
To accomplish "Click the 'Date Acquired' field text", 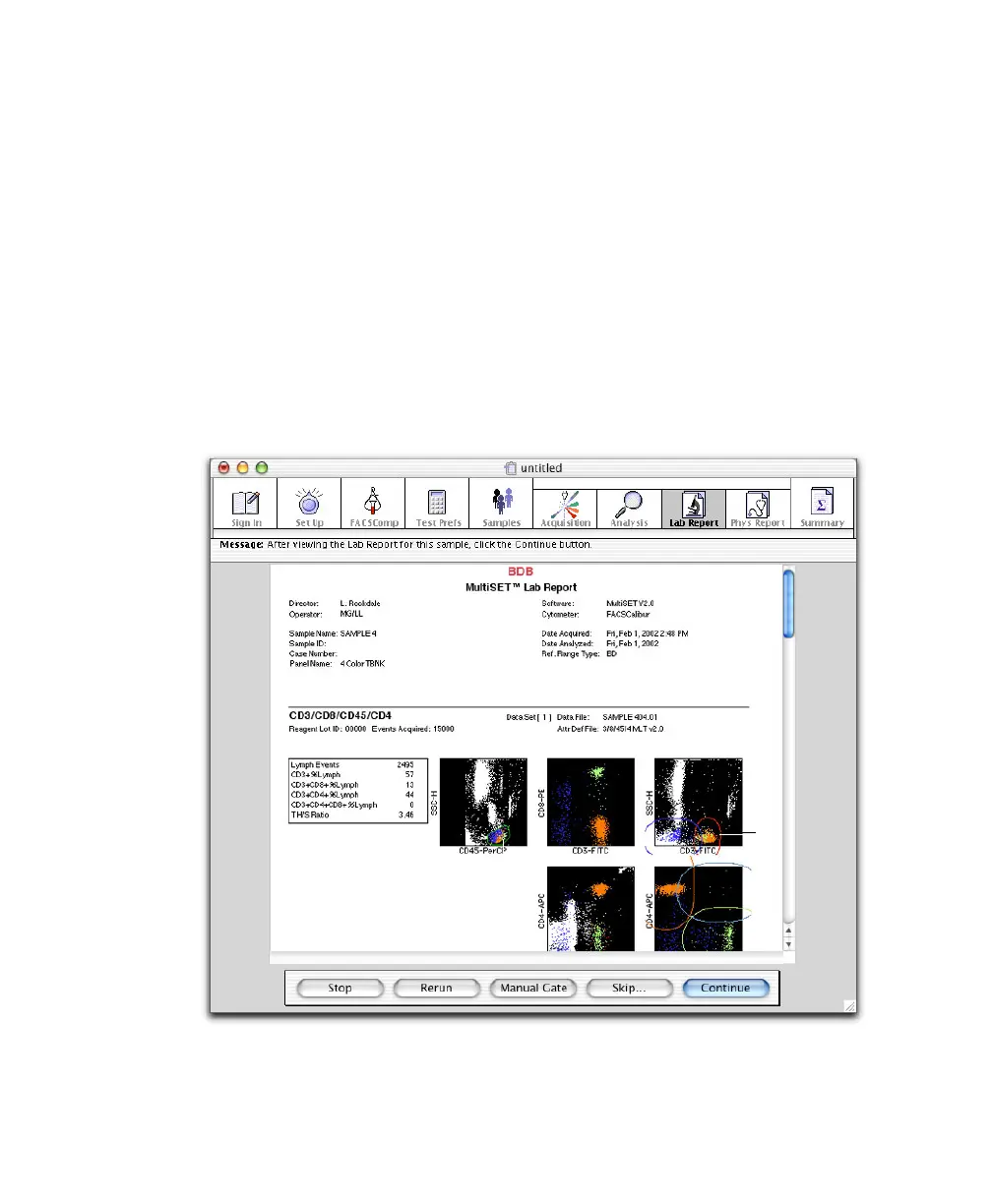I will coord(615,633).
